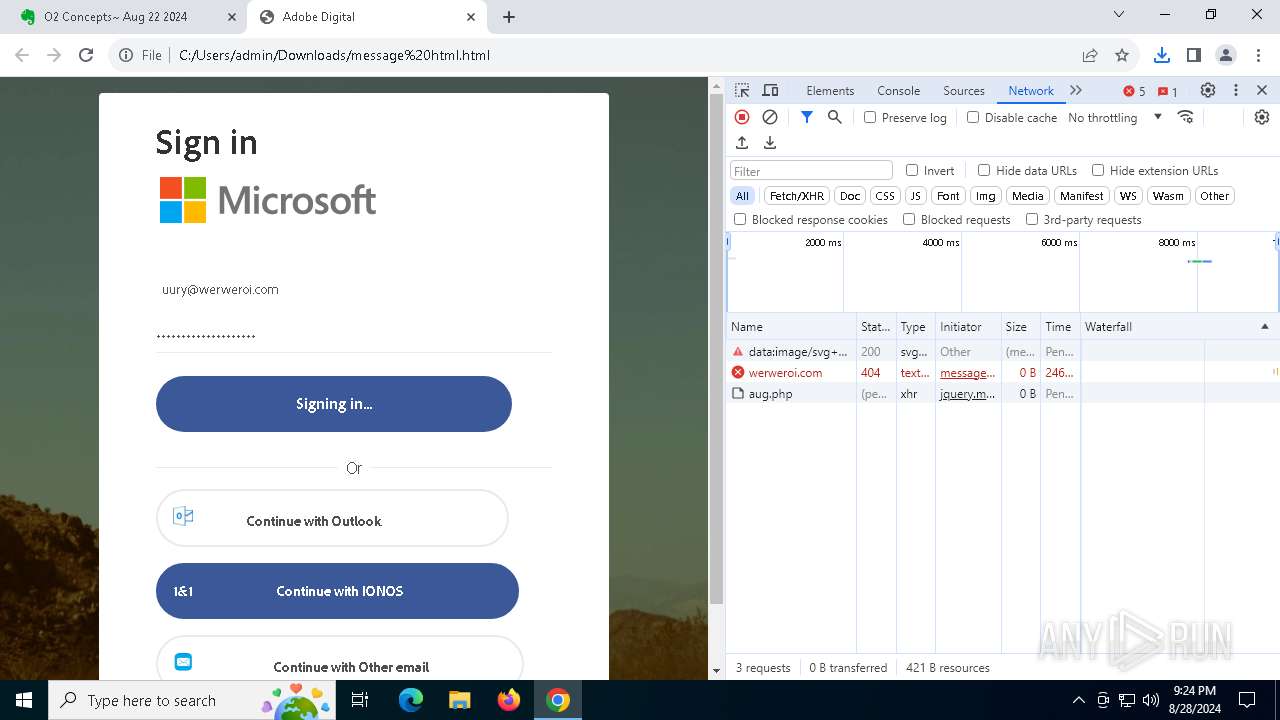1280x720 pixels.
Task: Check Blocked response cookies
Action: tap(740, 219)
